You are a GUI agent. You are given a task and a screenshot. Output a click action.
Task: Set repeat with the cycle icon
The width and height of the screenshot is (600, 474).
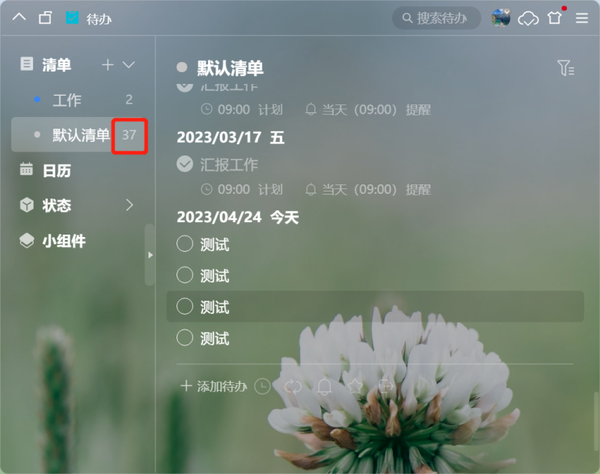[x=293, y=386]
